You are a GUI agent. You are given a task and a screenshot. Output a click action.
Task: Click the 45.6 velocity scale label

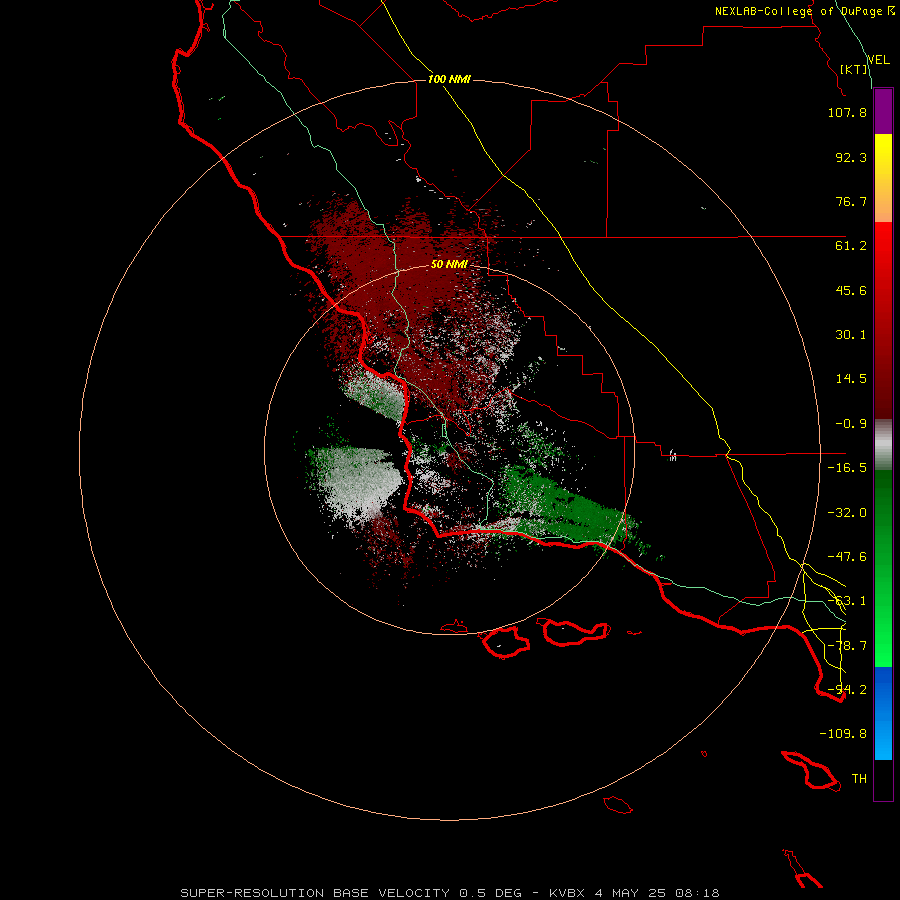[851, 290]
